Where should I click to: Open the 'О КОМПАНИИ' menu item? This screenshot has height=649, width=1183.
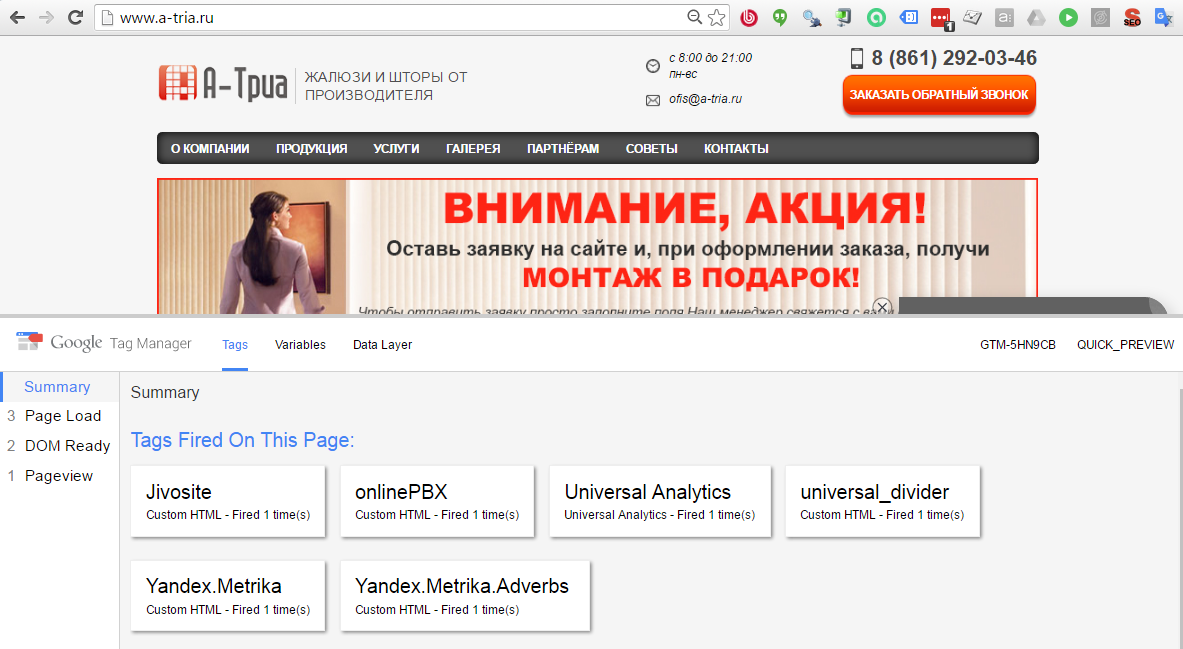click(x=210, y=149)
